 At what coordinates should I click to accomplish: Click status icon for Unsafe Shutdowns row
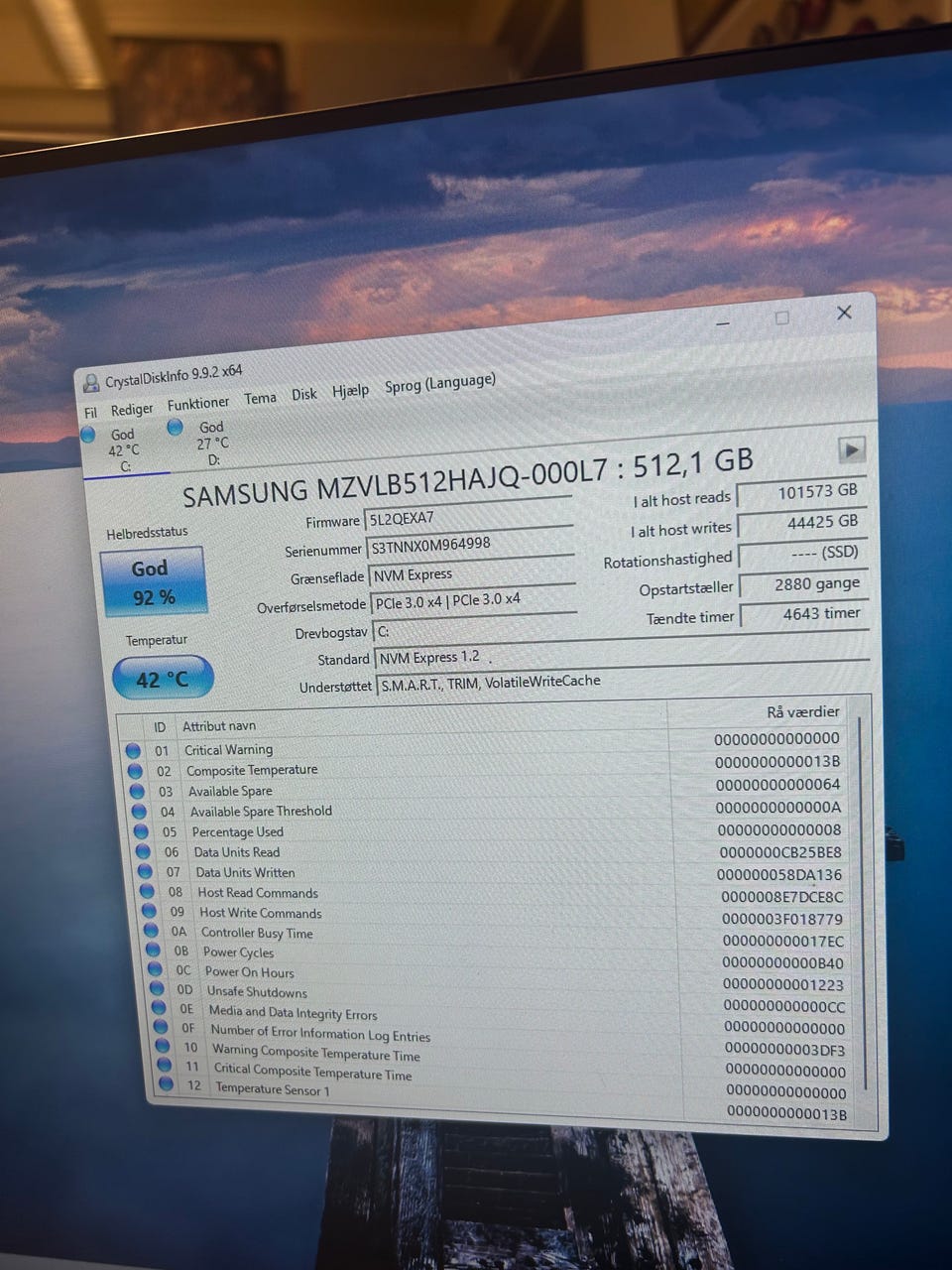pos(157,989)
